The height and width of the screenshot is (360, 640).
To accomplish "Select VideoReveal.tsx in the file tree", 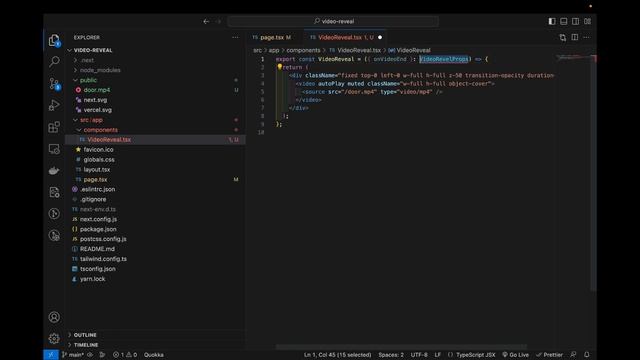I will [109, 140].
